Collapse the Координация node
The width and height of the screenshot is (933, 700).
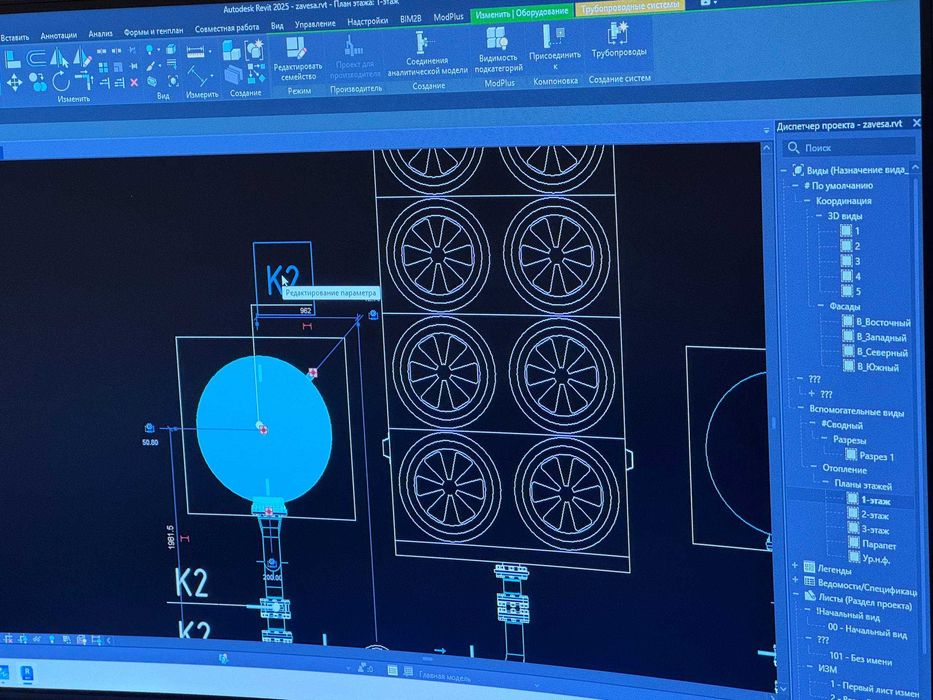click(x=806, y=201)
